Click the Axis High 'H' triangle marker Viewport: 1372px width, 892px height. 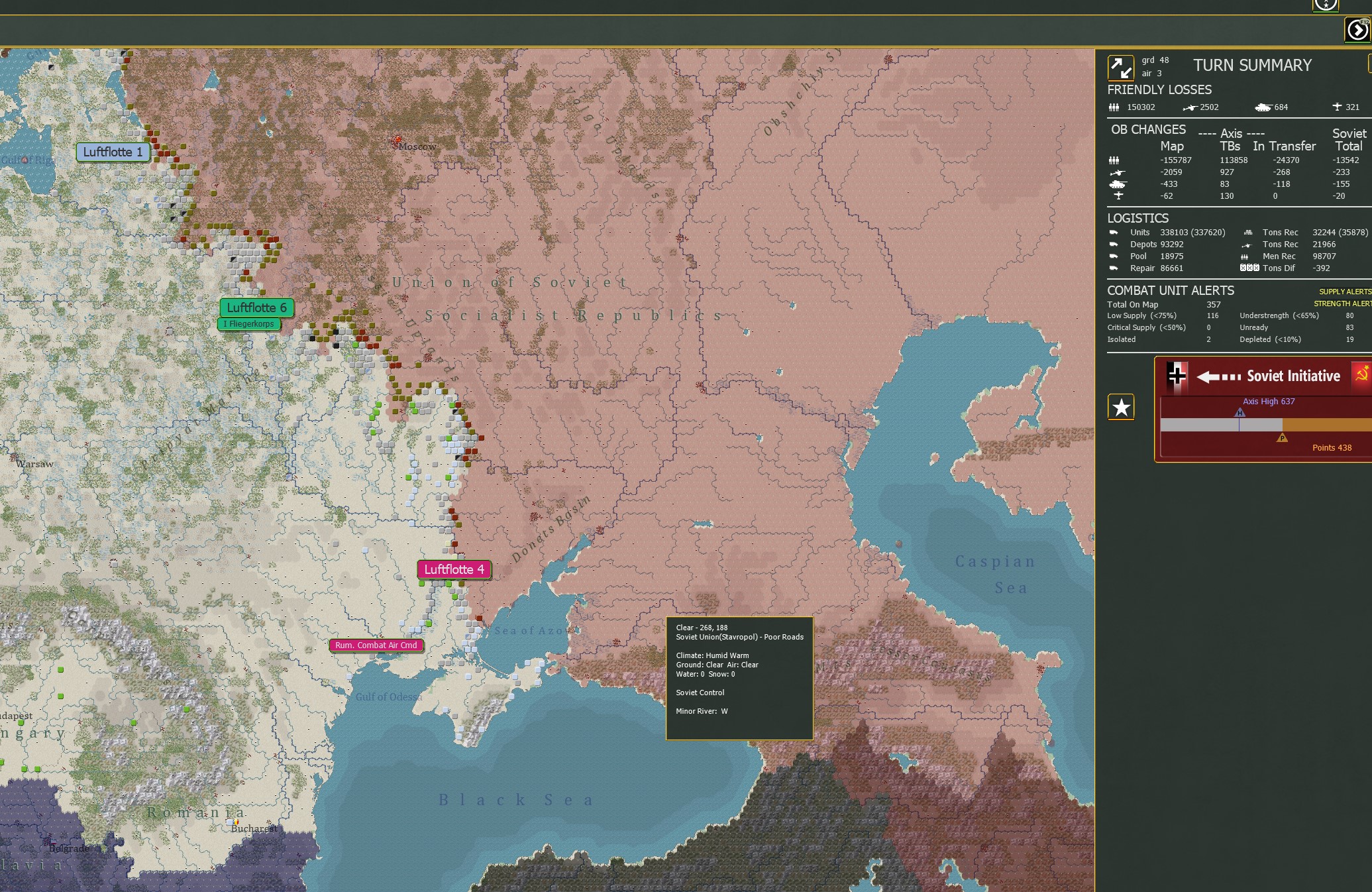click(1240, 412)
